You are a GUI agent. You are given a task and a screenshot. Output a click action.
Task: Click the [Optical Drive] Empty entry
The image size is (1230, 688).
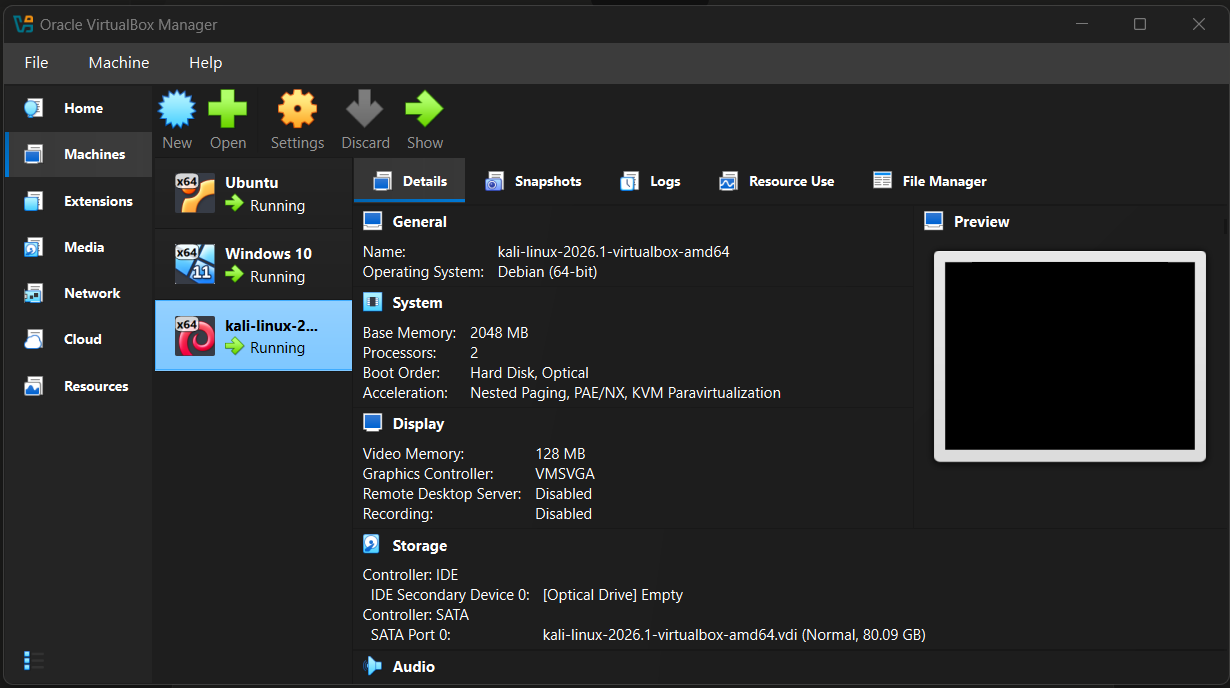click(613, 595)
